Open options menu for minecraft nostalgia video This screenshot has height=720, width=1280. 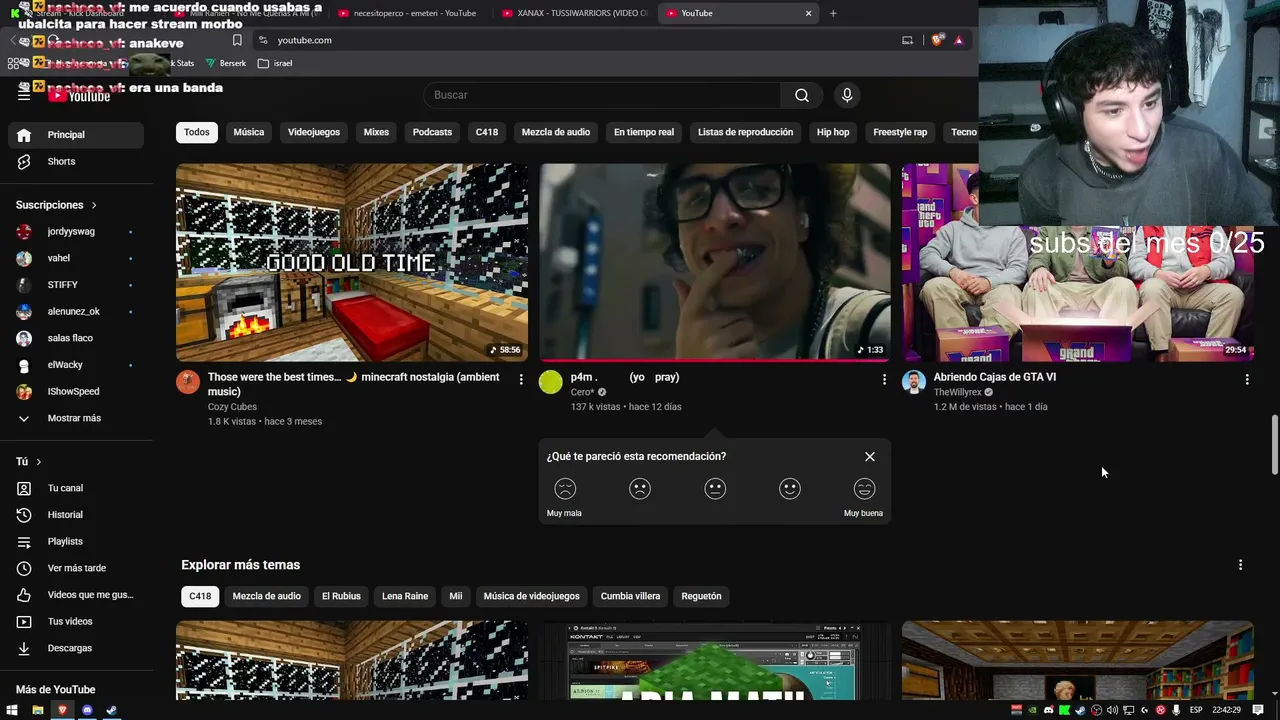click(521, 380)
